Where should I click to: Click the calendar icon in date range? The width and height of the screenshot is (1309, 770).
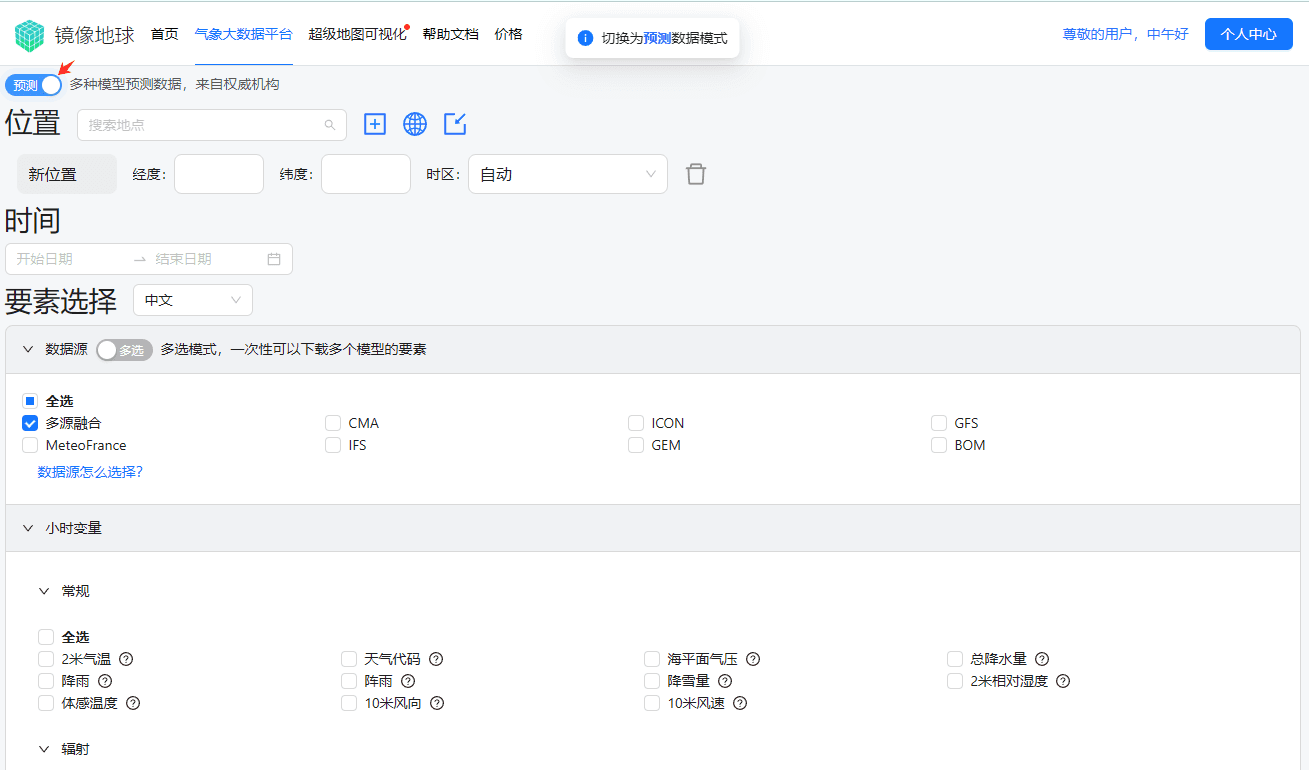[274, 259]
